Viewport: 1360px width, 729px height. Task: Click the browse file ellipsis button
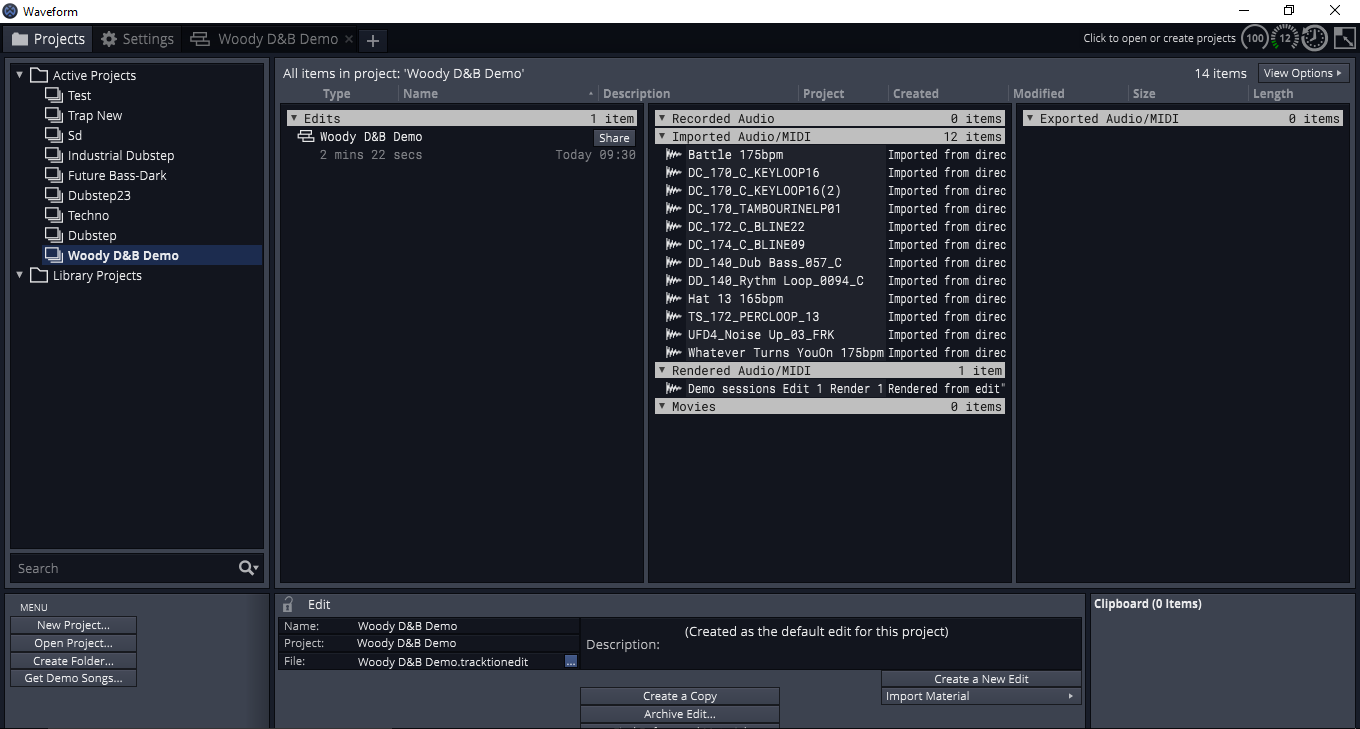(571, 662)
